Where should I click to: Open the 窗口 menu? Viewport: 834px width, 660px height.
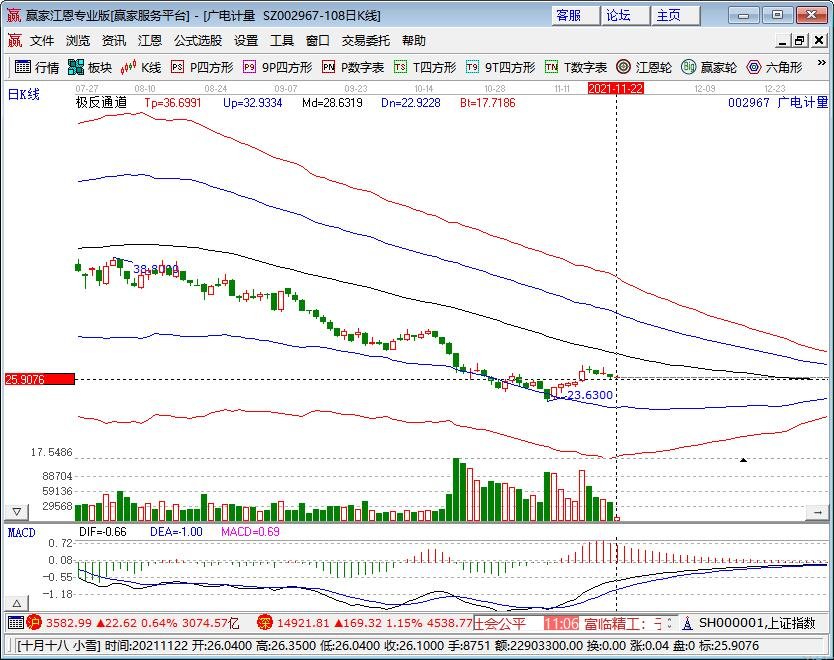point(318,40)
